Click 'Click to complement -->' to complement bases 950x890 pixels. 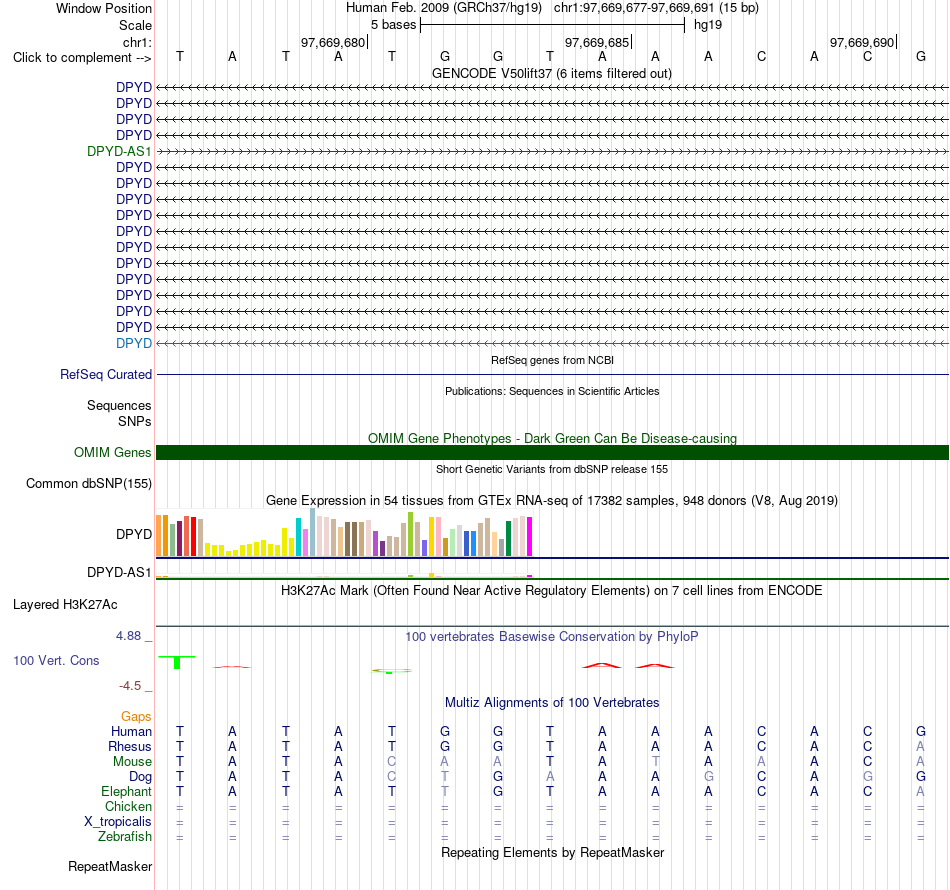click(x=82, y=58)
